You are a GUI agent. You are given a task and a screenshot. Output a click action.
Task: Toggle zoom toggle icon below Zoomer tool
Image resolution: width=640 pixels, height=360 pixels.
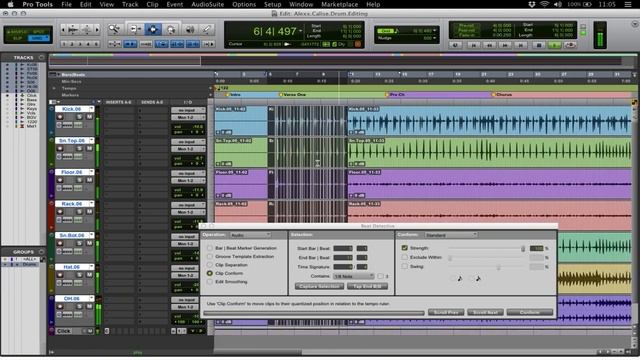[x=115, y=44]
